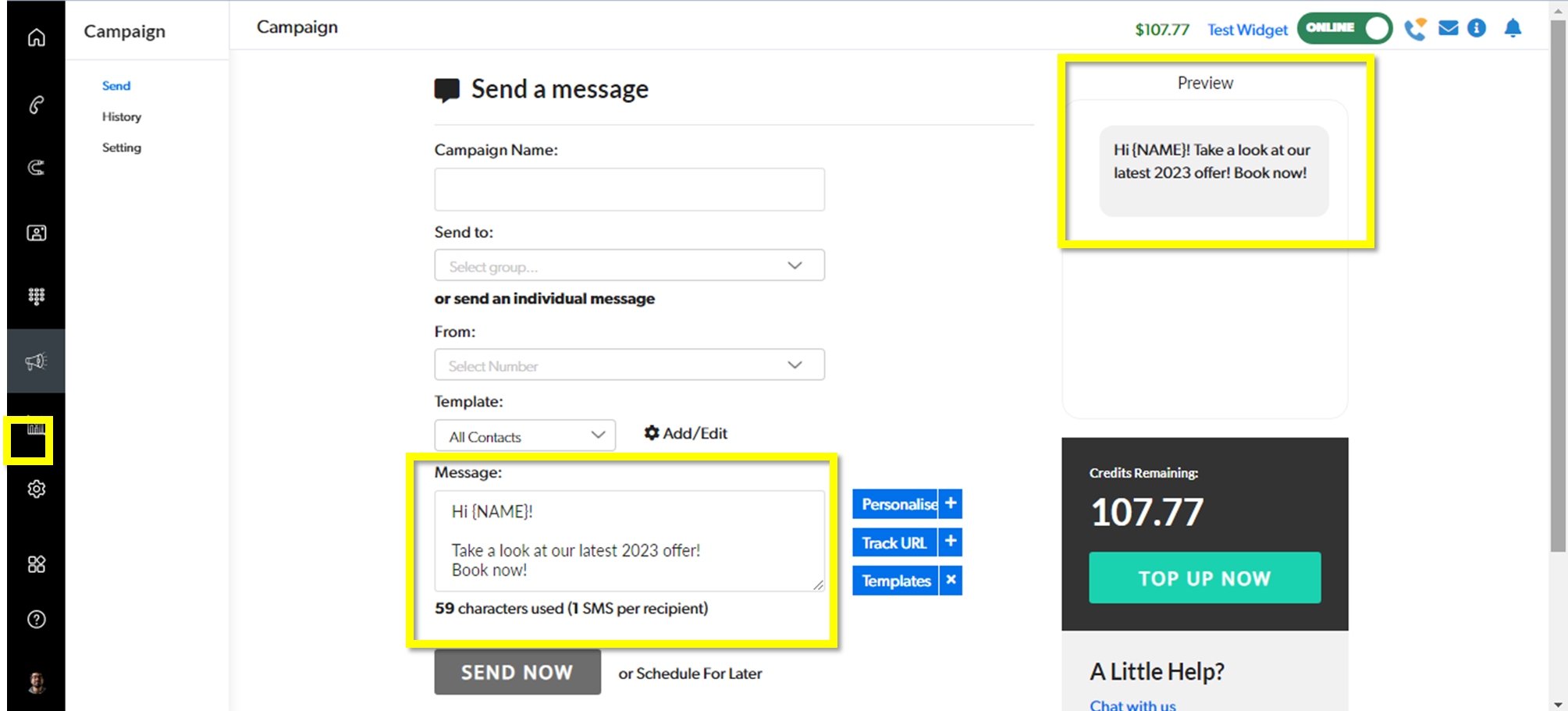
Task: Open the envelope mail icon in header
Action: point(1448,29)
